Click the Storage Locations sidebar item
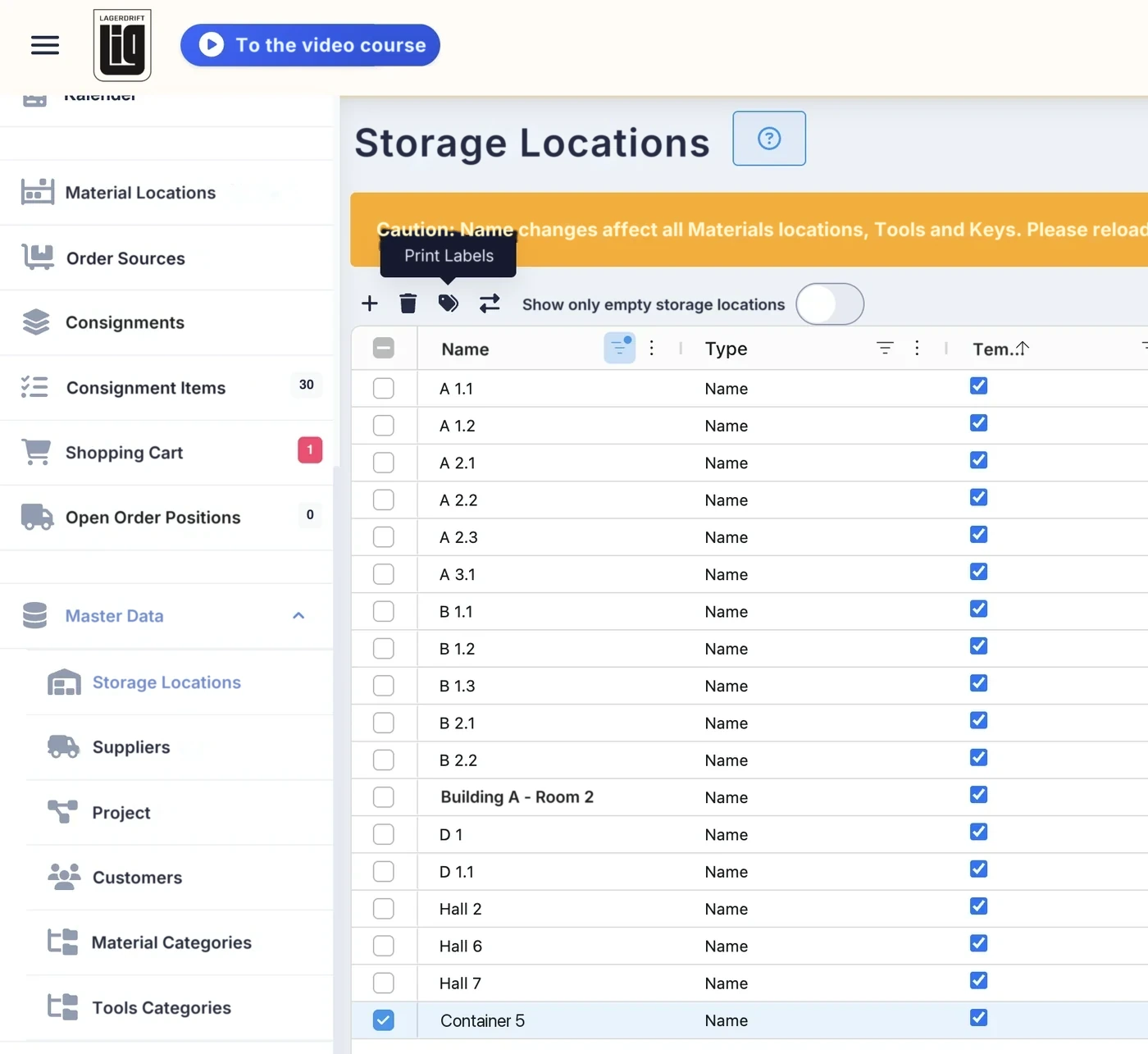This screenshot has width=1148, height=1054. click(180, 682)
